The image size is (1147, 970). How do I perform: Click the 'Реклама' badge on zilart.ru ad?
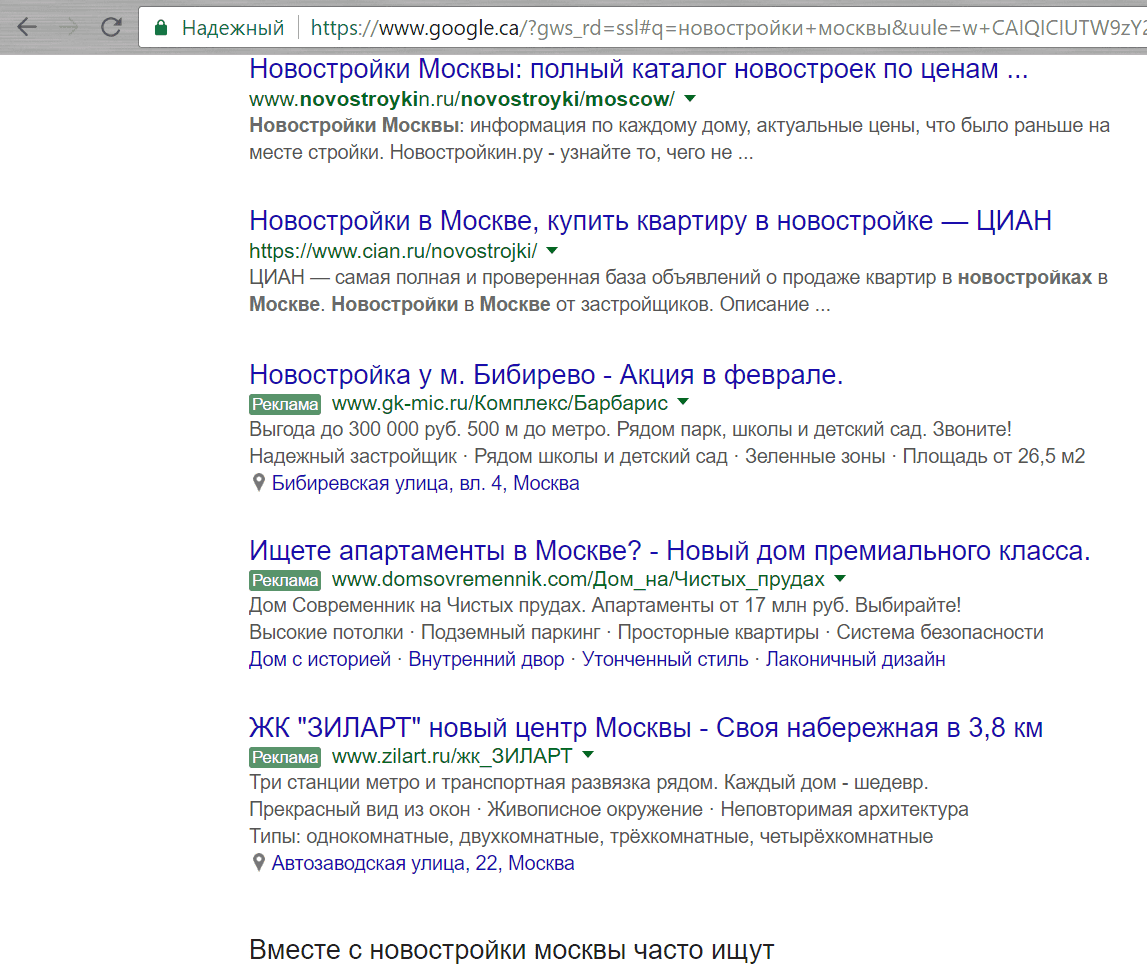(285, 757)
